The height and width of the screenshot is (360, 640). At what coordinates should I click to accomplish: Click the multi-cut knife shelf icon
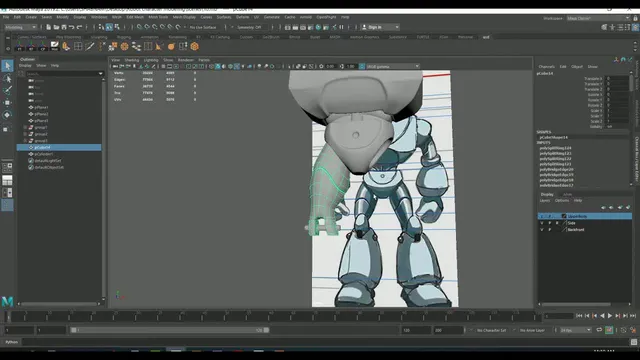89,47
